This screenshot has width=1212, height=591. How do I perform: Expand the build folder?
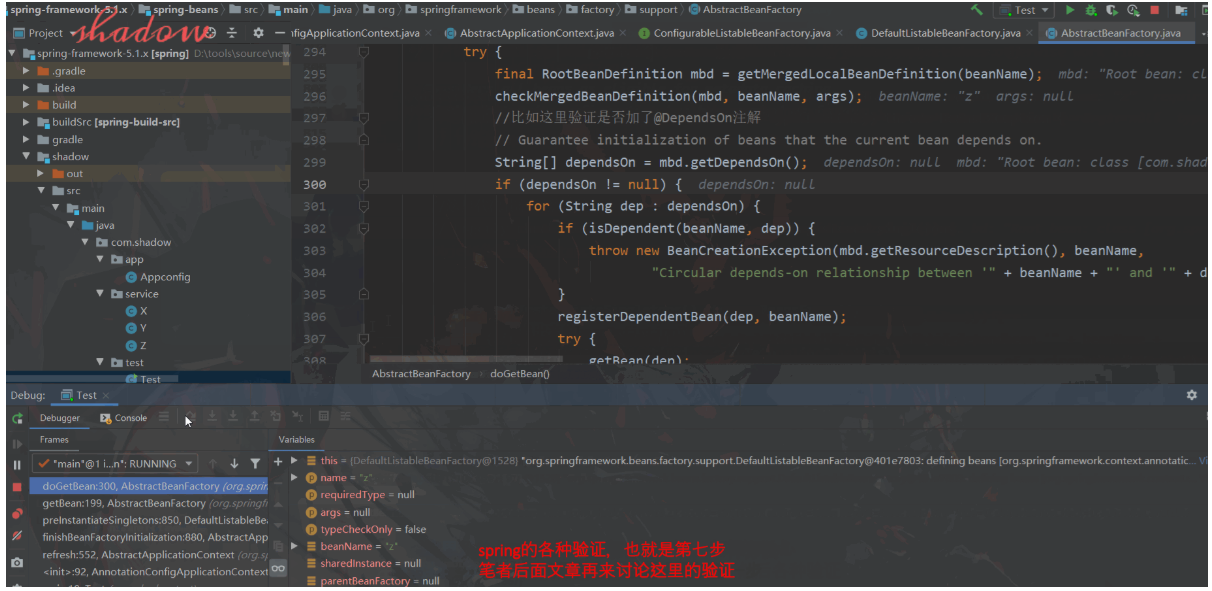pyautogui.click(x=27, y=105)
